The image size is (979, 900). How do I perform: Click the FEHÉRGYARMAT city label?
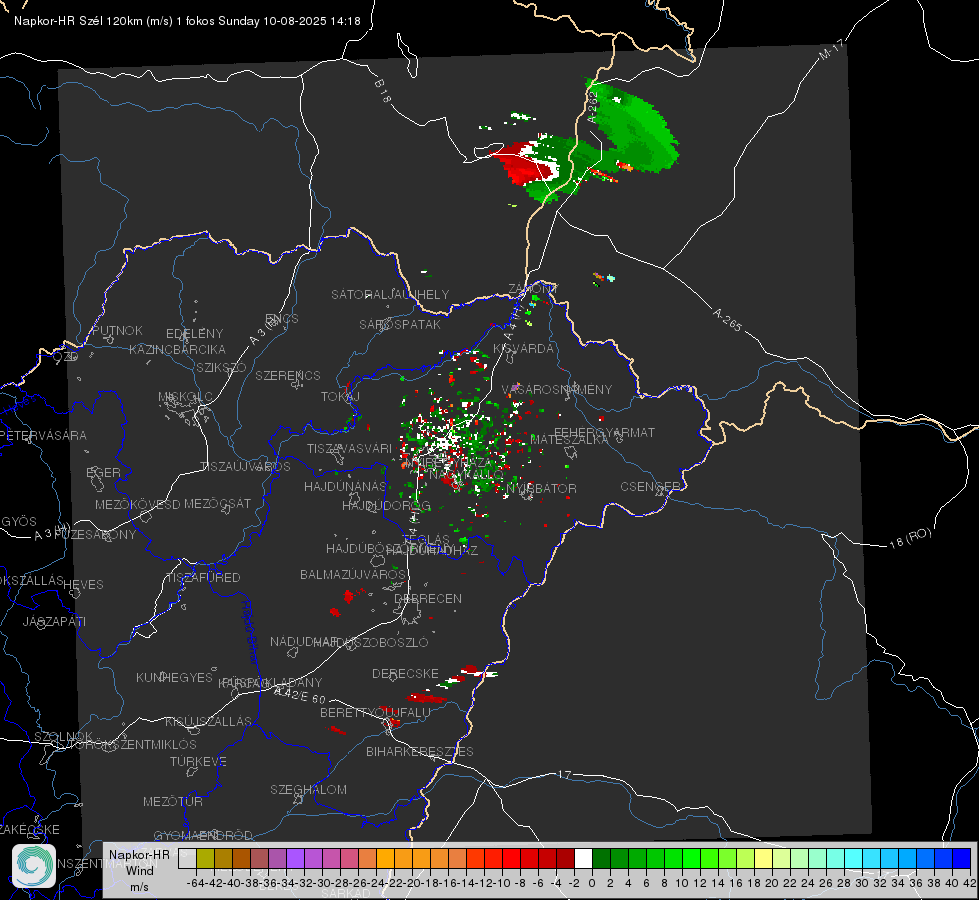[x=604, y=432]
